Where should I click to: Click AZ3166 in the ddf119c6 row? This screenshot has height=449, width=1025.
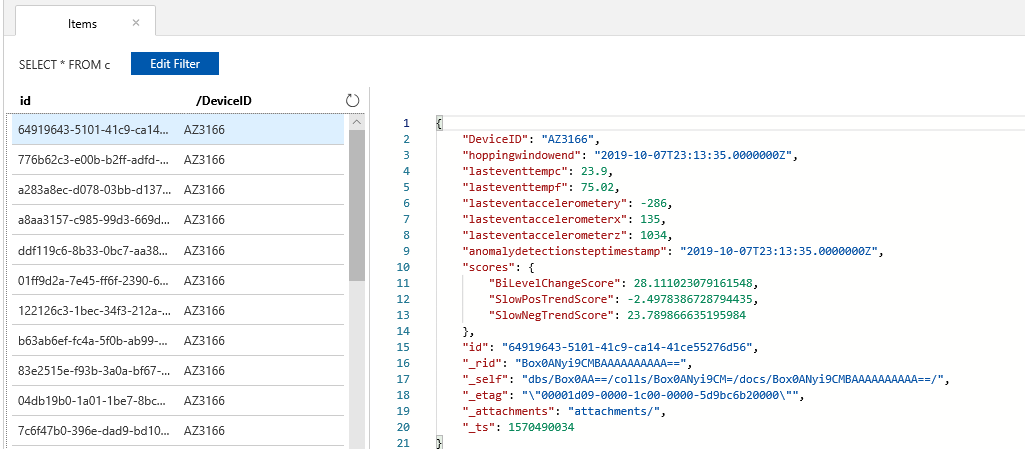click(x=204, y=250)
